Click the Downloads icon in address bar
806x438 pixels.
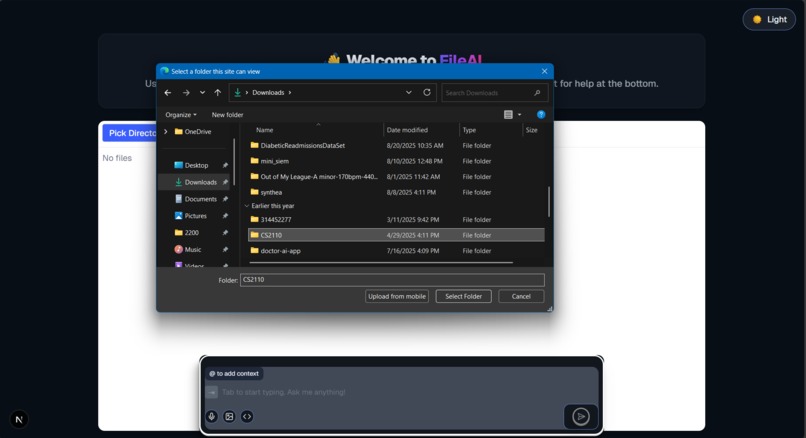[x=237, y=93]
